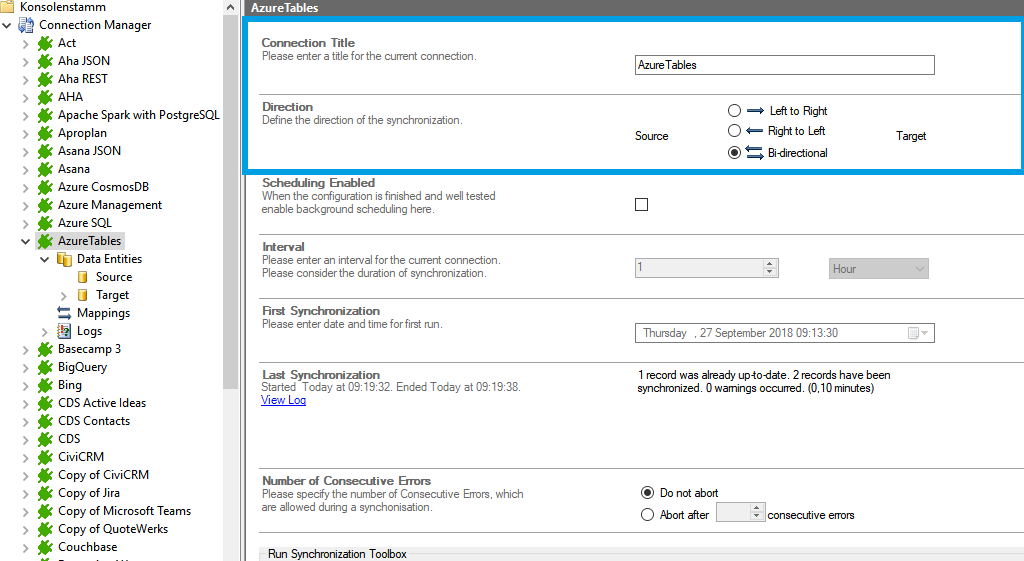The width and height of the screenshot is (1024, 561).
Task: Select Left to Right direction
Action: [735, 111]
